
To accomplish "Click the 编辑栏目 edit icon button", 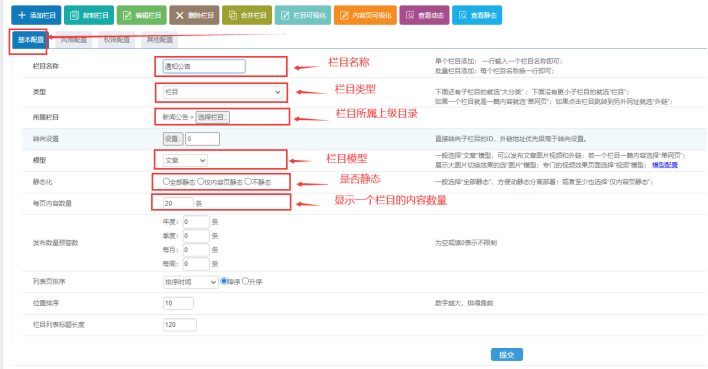I will [142, 15].
